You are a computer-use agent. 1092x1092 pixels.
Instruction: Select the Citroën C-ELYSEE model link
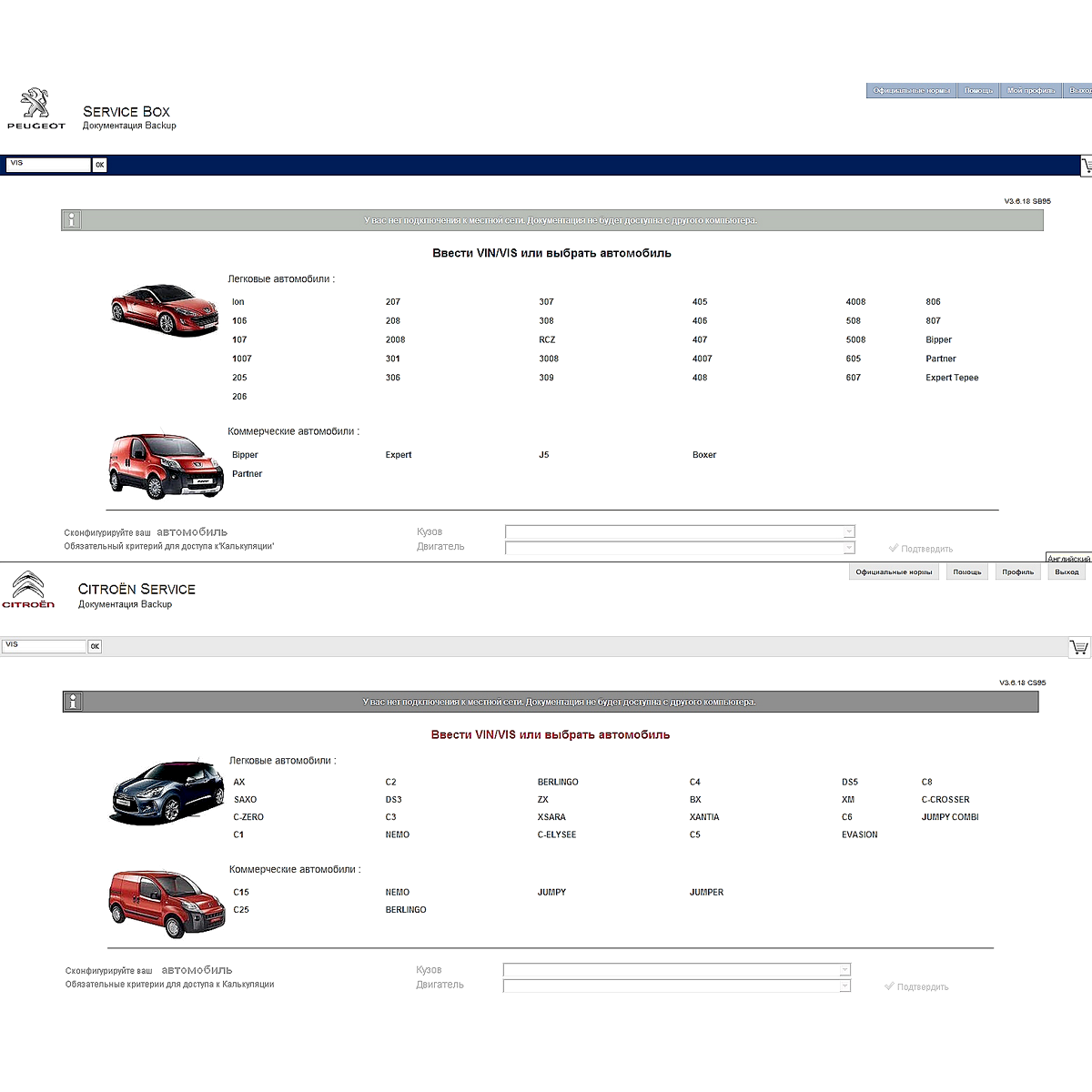tap(557, 834)
